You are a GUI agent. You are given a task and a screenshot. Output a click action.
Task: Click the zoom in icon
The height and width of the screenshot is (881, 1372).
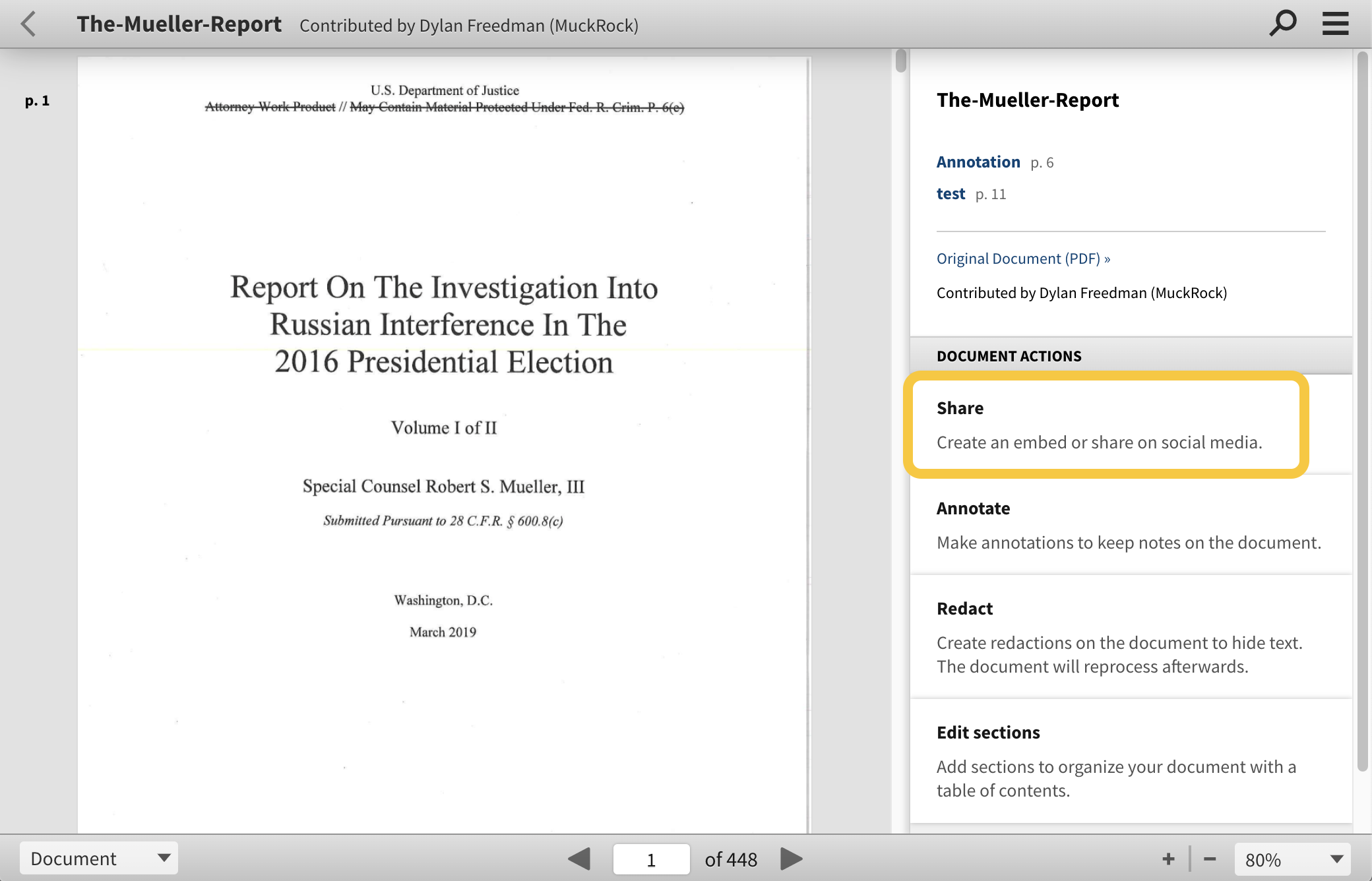[1169, 858]
